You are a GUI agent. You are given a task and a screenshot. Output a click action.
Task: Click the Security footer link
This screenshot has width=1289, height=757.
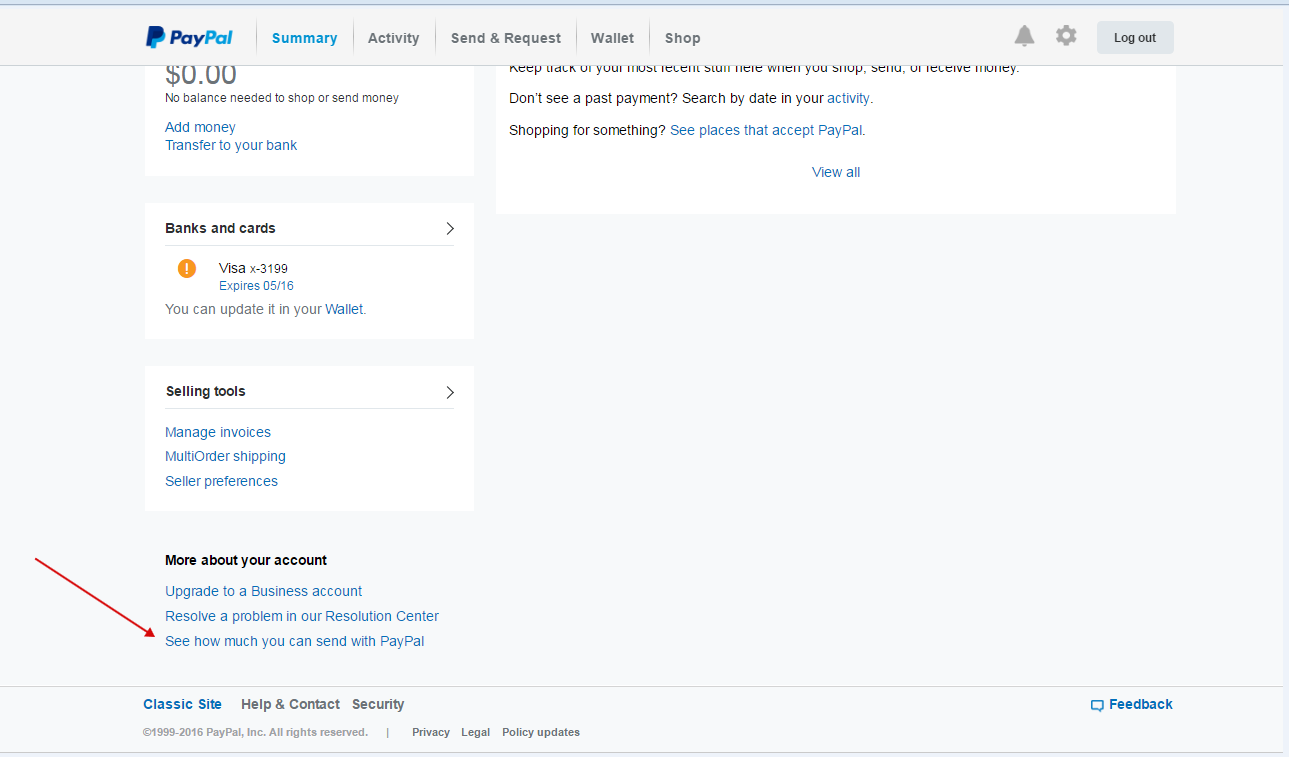pyautogui.click(x=378, y=704)
